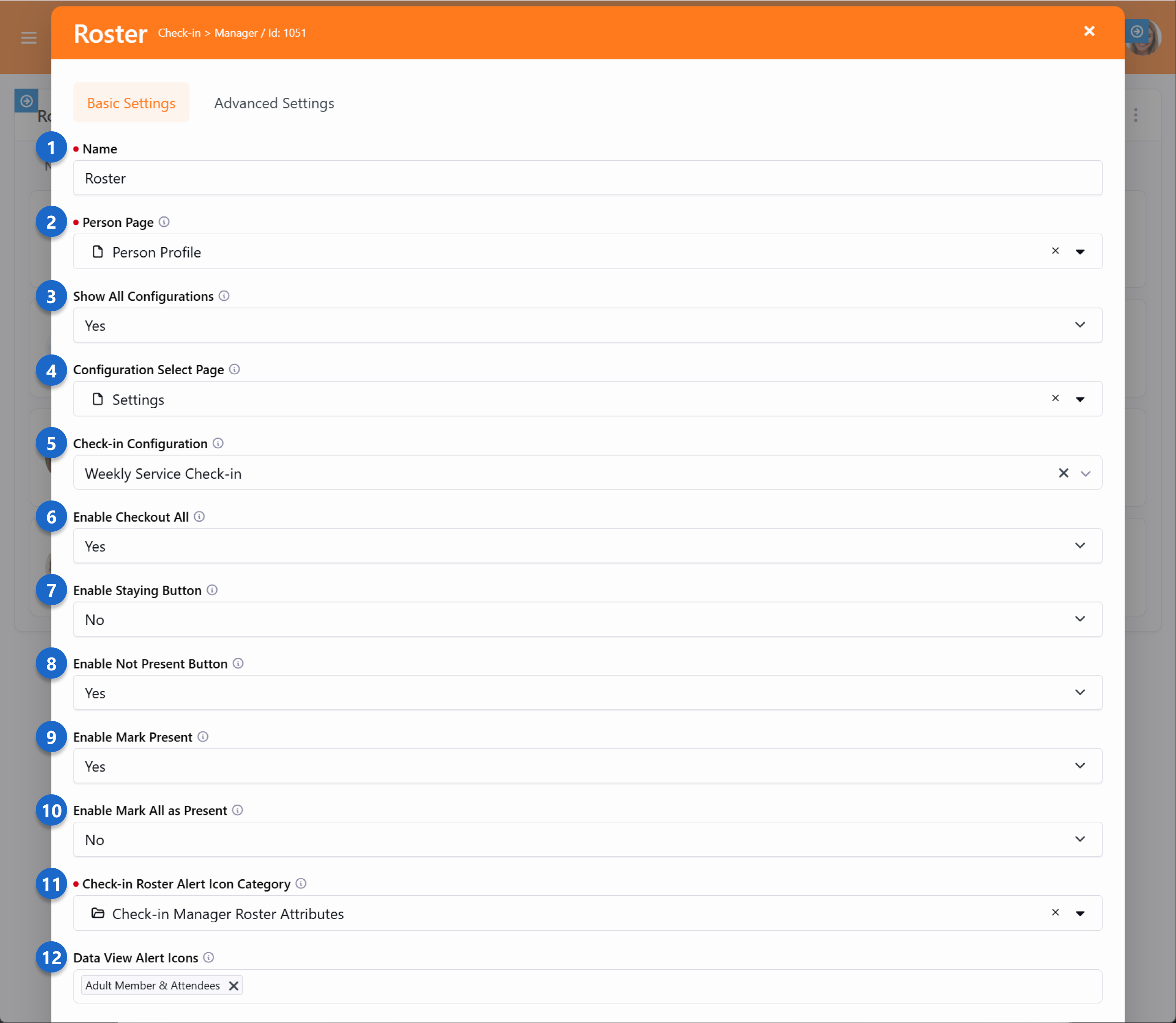The width and height of the screenshot is (1176, 1023).
Task: Expand the Person Page picker arrow
Action: point(1080,252)
